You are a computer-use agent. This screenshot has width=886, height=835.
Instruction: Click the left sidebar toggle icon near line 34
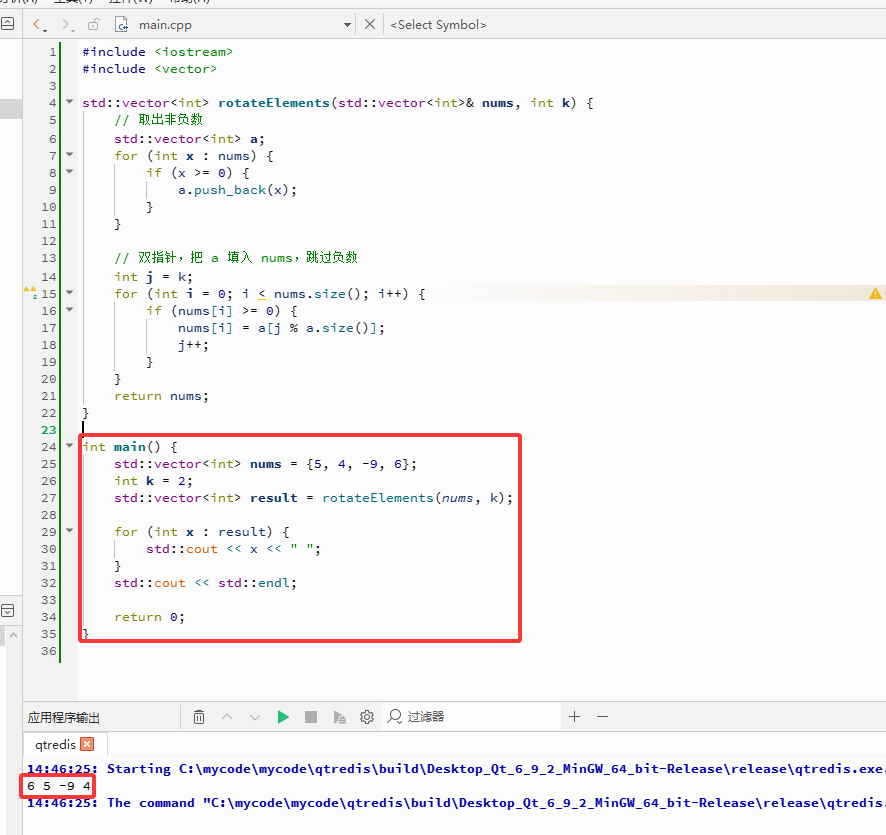point(7,611)
